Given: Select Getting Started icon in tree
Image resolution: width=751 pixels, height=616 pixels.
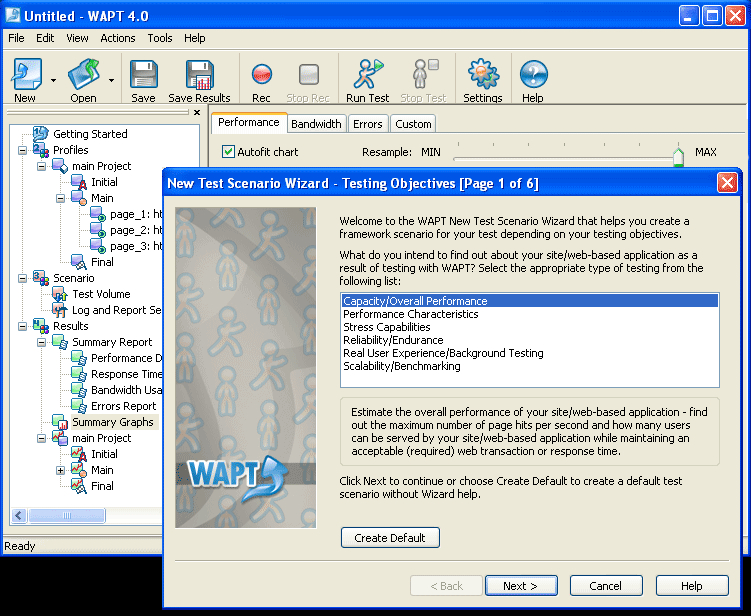Looking at the screenshot, I should click(41, 134).
